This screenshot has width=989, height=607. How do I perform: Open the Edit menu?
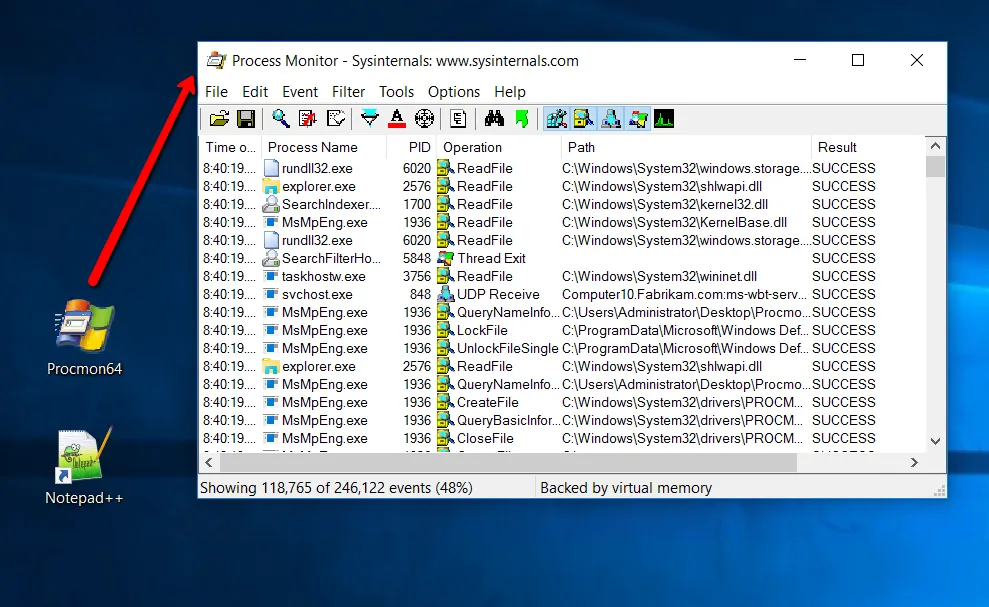point(255,92)
